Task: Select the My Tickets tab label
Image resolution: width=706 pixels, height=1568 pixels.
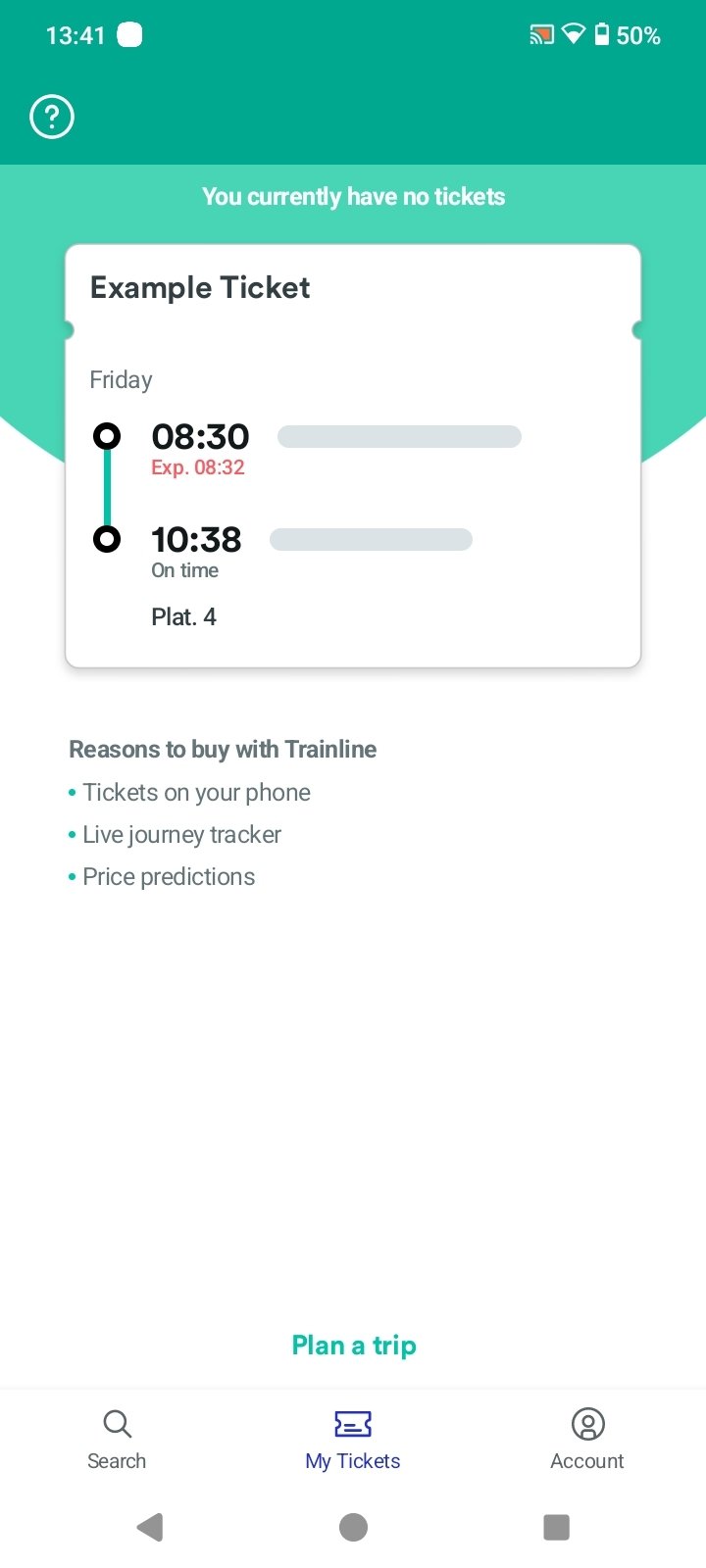Action: pyautogui.click(x=353, y=1461)
